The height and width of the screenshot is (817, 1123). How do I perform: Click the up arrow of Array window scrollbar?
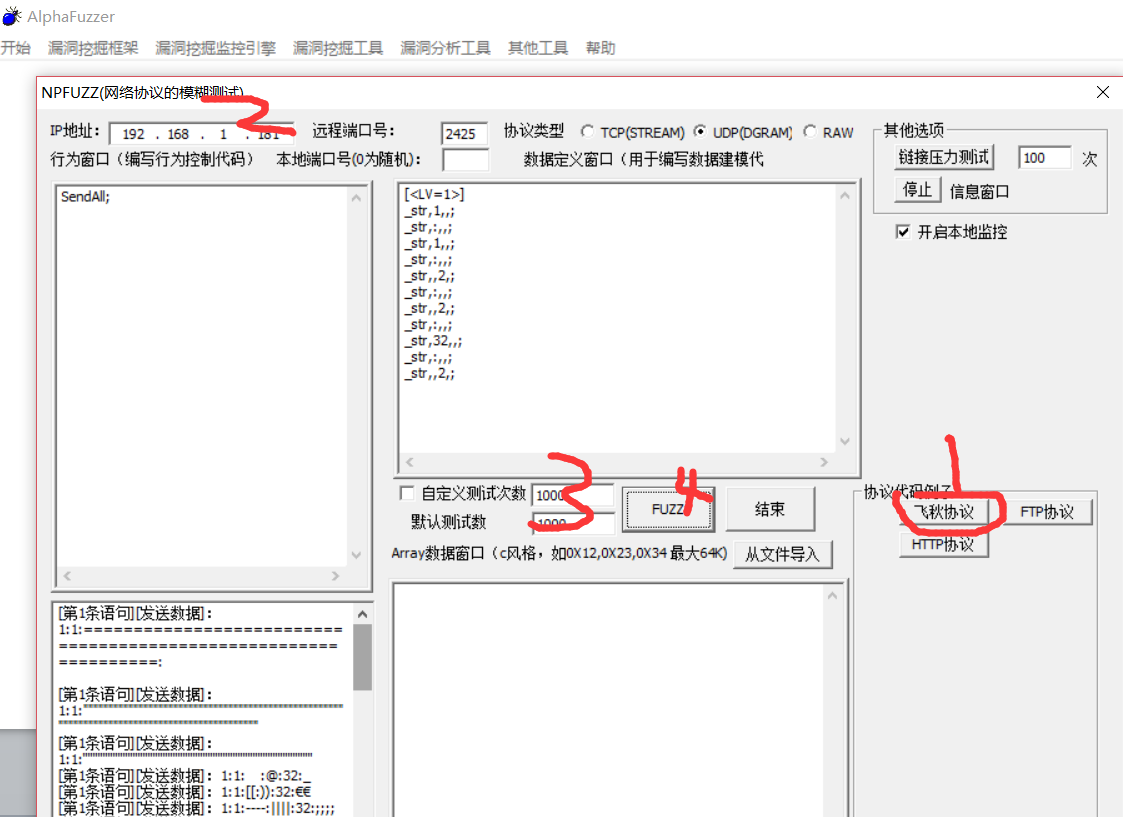click(x=832, y=596)
